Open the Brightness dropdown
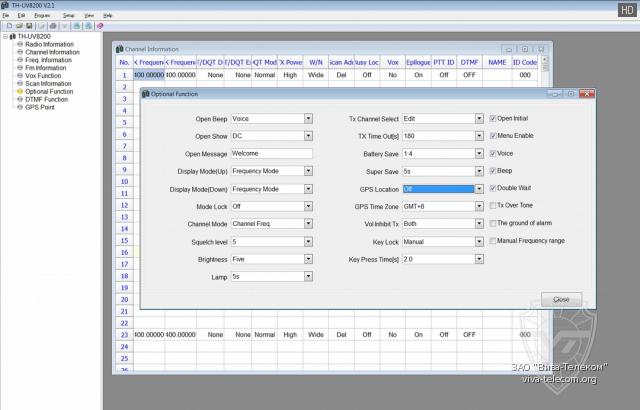Image resolution: width=640 pixels, height=410 pixels. point(307,259)
